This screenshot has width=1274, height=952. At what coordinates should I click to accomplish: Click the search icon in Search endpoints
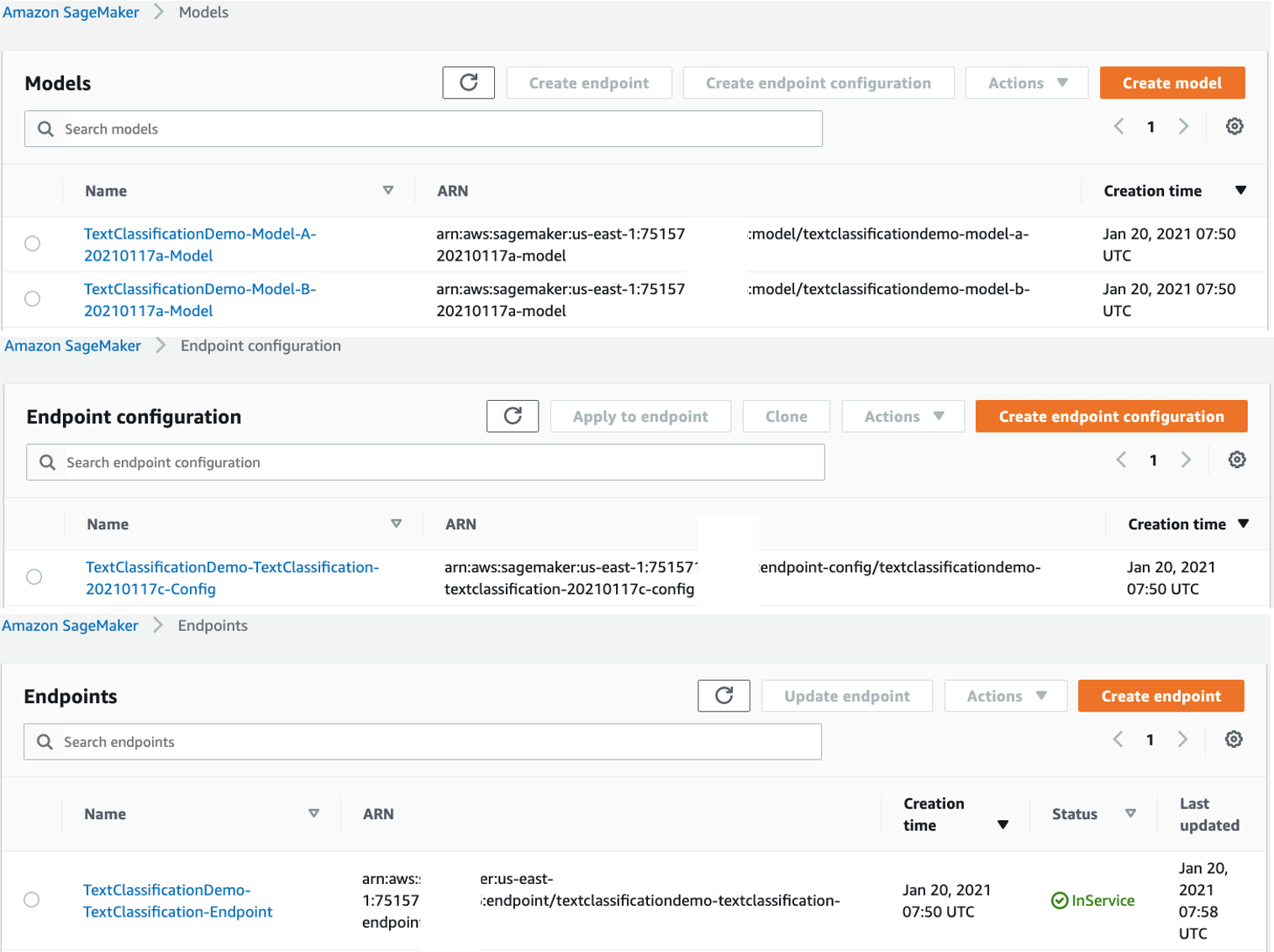point(45,742)
